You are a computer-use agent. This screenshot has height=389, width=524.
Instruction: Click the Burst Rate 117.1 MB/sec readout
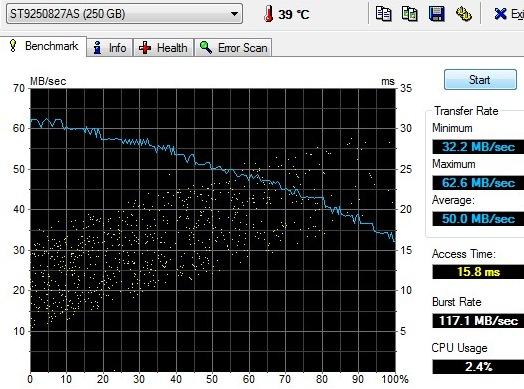point(478,321)
